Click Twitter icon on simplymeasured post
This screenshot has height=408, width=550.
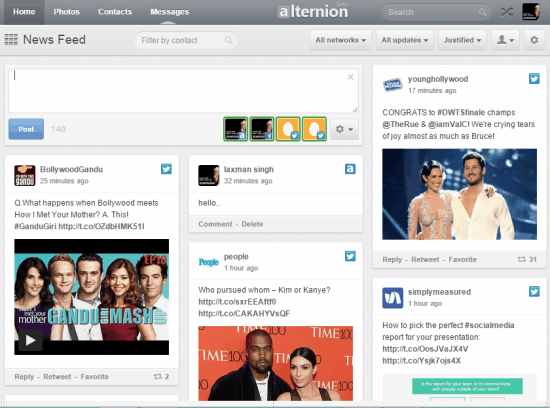pyautogui.click(x=534, y=291)
